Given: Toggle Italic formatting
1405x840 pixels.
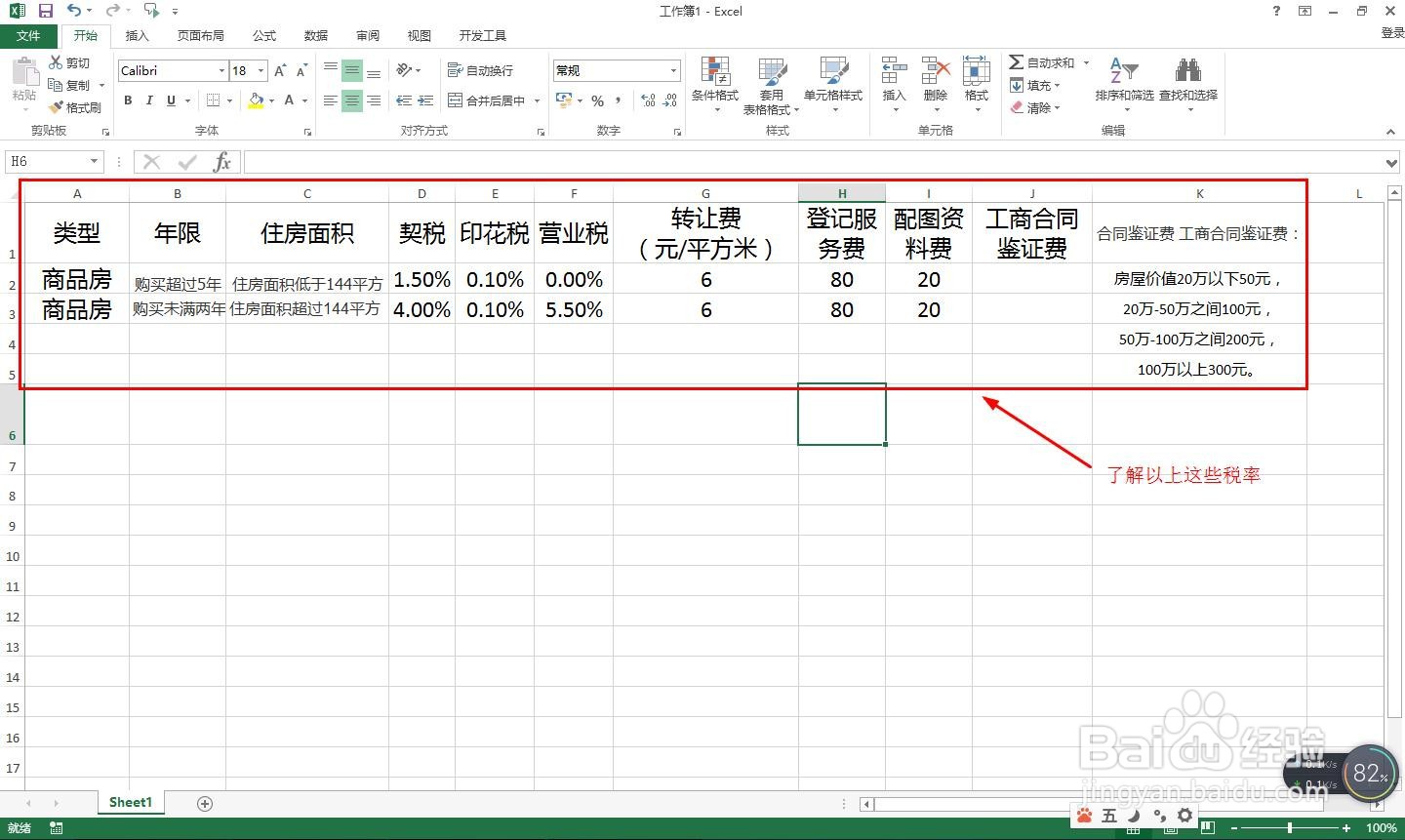Looking at the screenshot, I should 149,100.
